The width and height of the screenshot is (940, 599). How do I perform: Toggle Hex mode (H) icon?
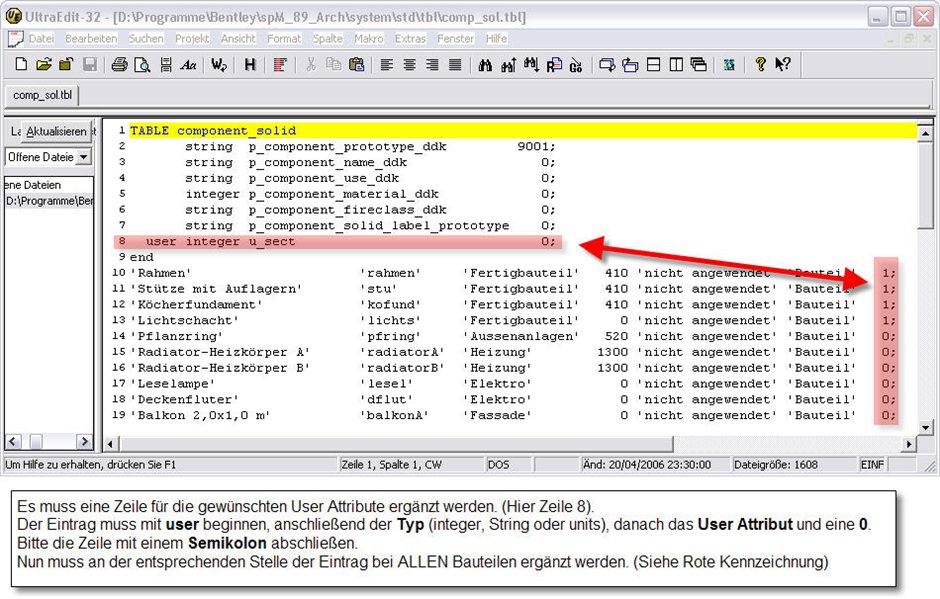[250, 64]
